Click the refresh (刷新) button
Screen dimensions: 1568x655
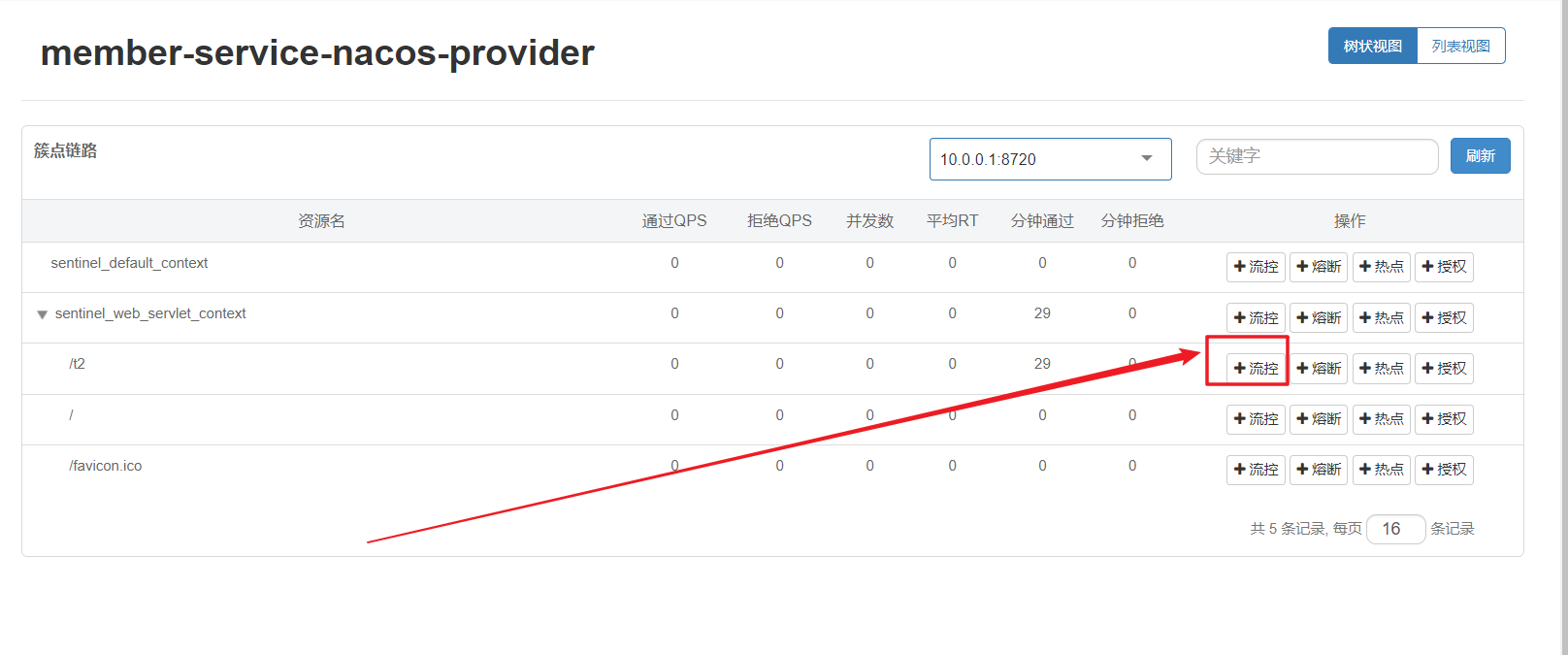point(1480,156)
